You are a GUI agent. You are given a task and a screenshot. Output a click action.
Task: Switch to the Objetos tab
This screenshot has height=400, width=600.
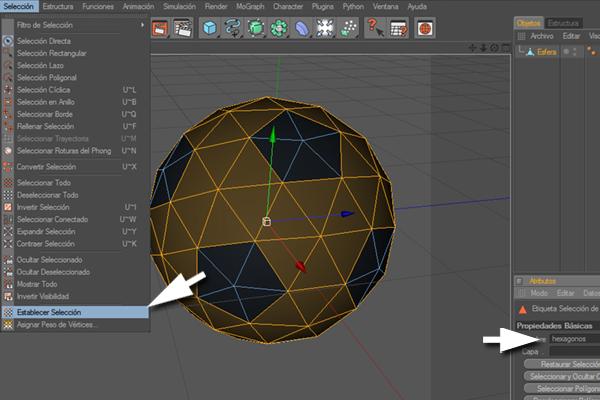528,23
